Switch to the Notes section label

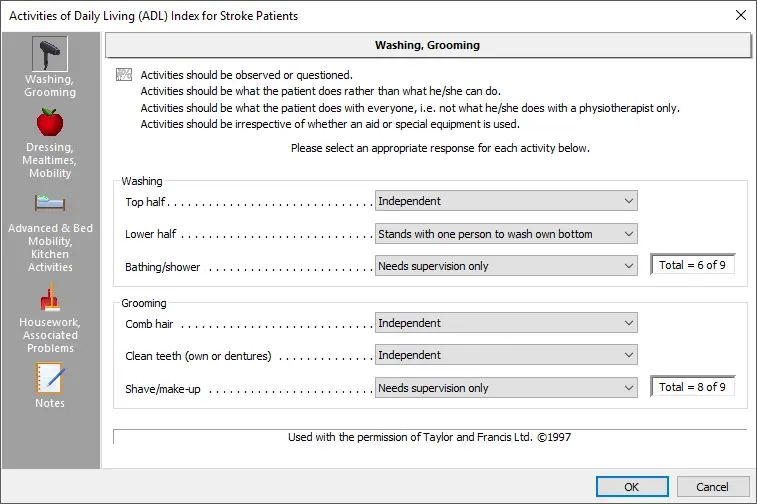point(50,403)
